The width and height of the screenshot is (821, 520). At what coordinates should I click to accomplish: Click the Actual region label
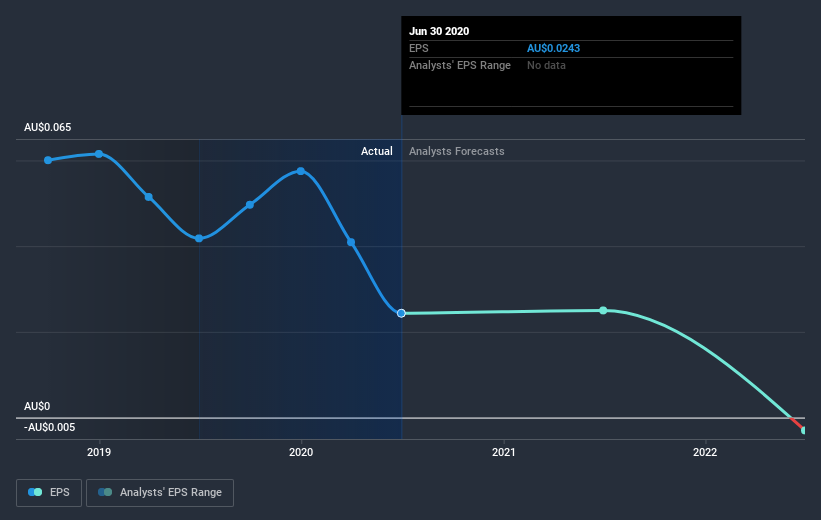pyautogui.click(x=376, y=151)
